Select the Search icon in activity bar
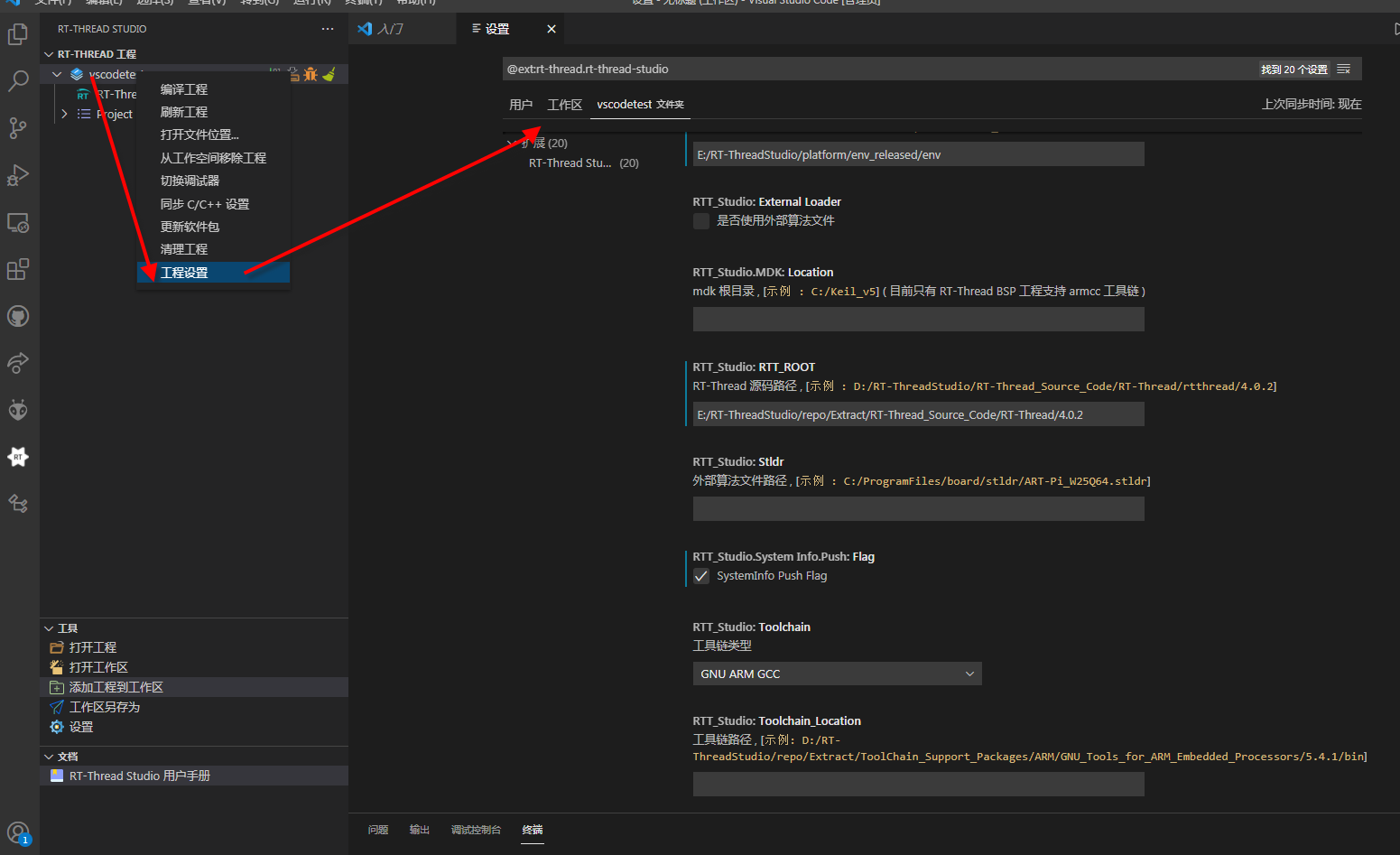The height and width of the screenshot is (855, 1400). (x=18, y=81)
